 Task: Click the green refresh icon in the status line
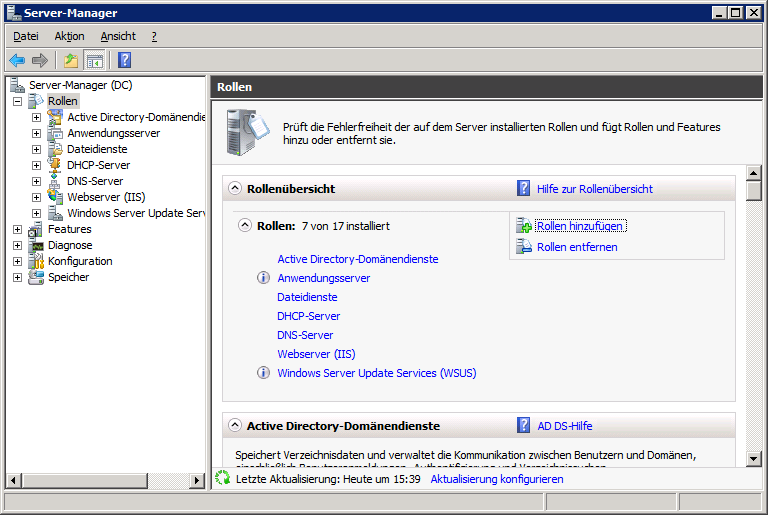(222, 478)
